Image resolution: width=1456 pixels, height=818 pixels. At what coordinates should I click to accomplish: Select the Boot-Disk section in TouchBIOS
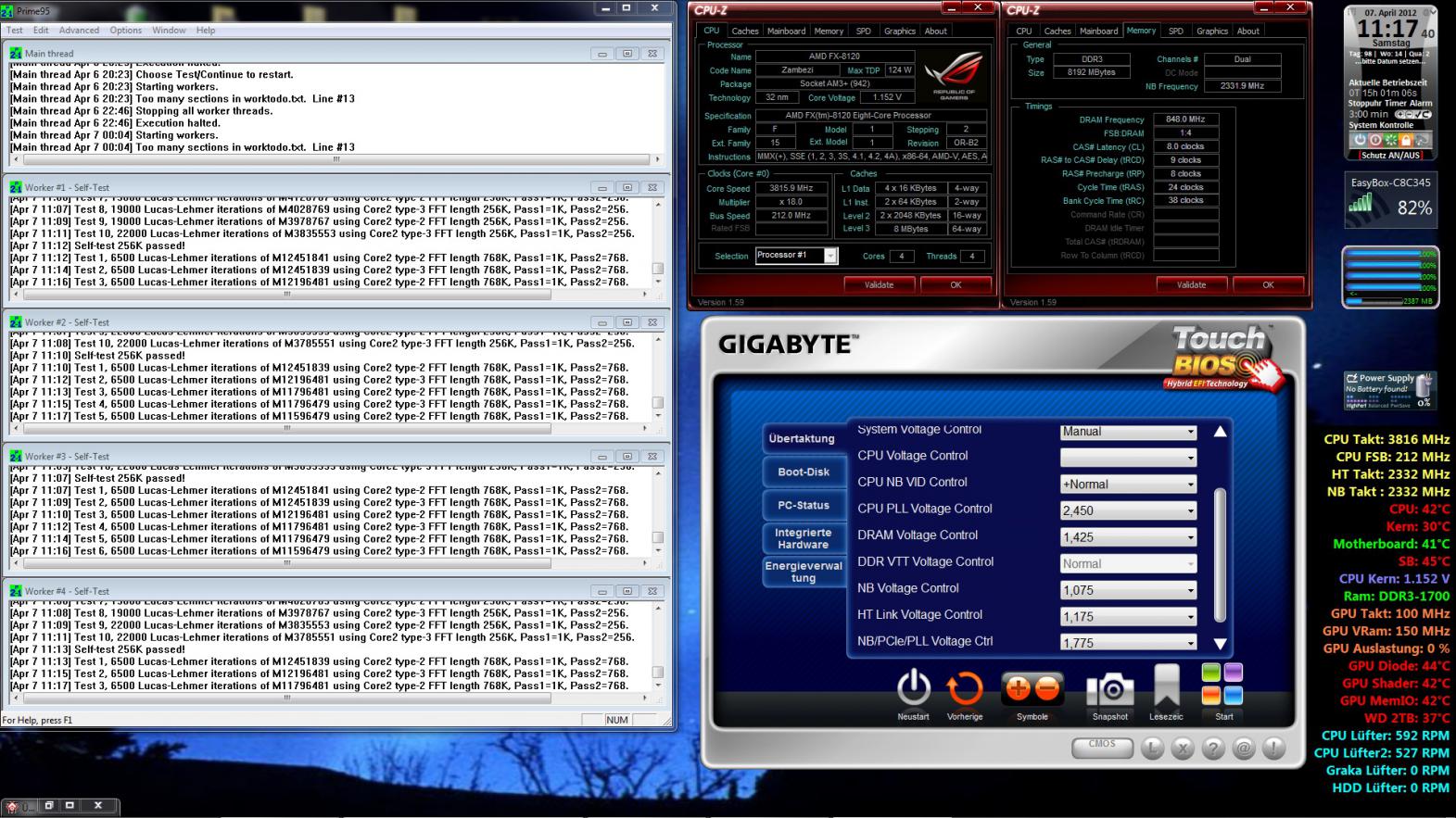(x=804, y=472)
